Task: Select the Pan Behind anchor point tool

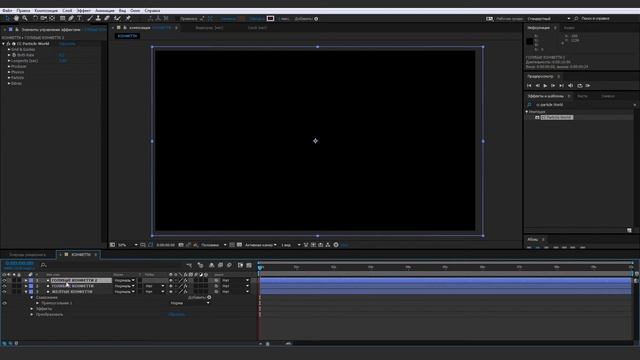Action: 52,18
